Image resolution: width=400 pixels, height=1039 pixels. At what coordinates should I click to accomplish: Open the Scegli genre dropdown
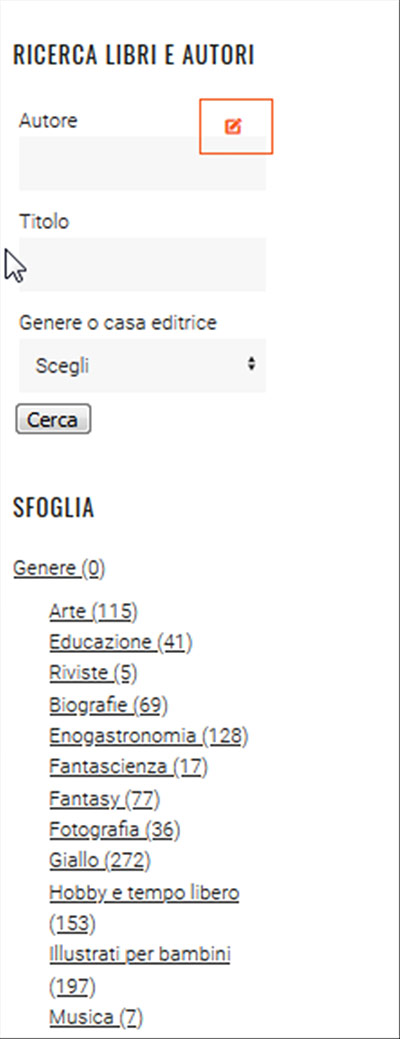(142, 365)
